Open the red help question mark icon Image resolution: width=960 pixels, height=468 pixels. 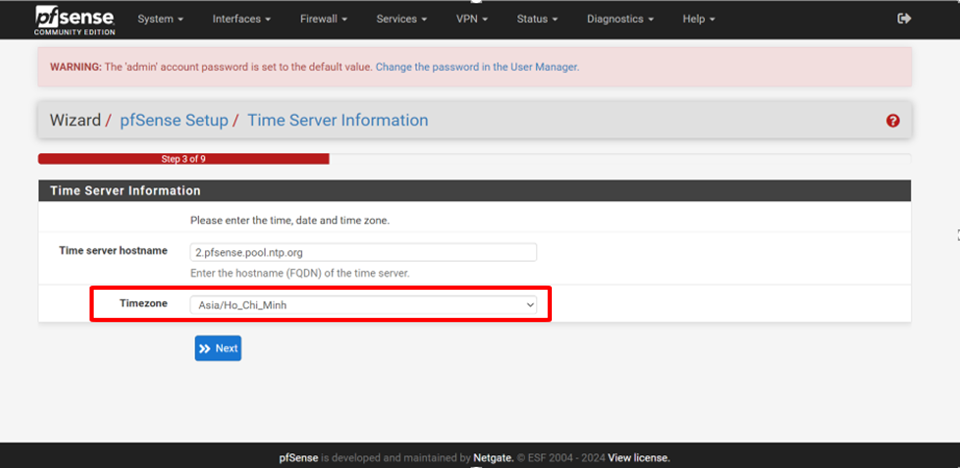[893, 121]
